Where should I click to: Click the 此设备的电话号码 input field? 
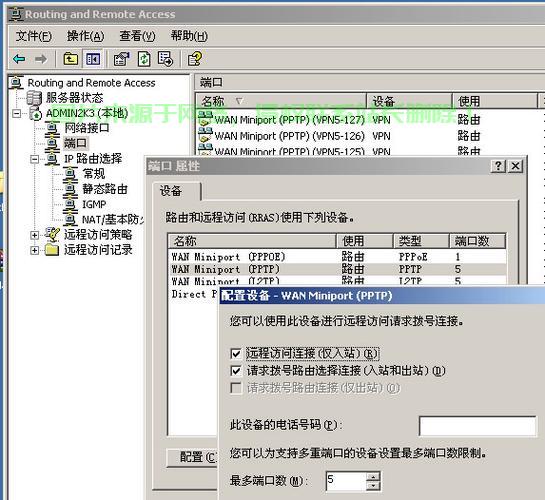(478, 426)
